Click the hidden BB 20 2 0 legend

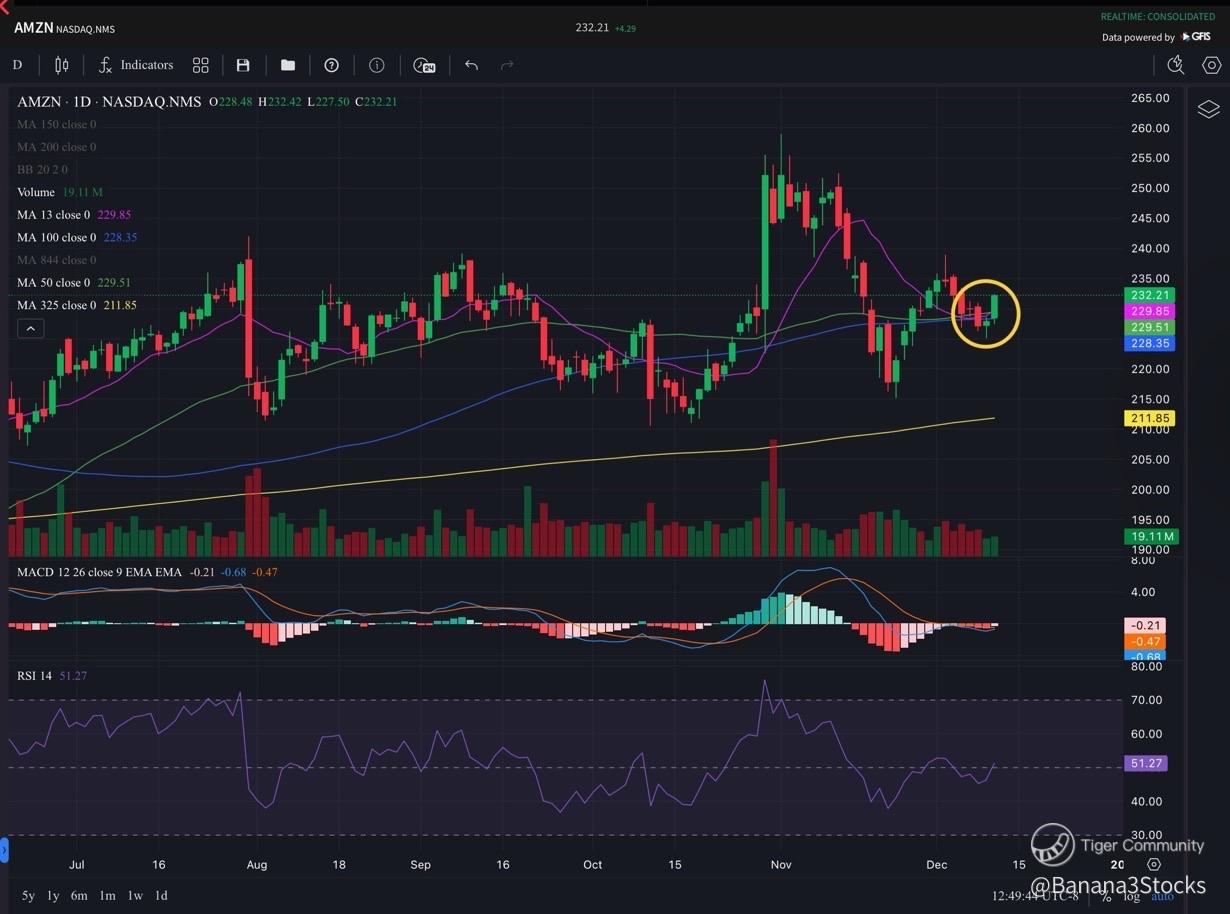pos(42,170)
